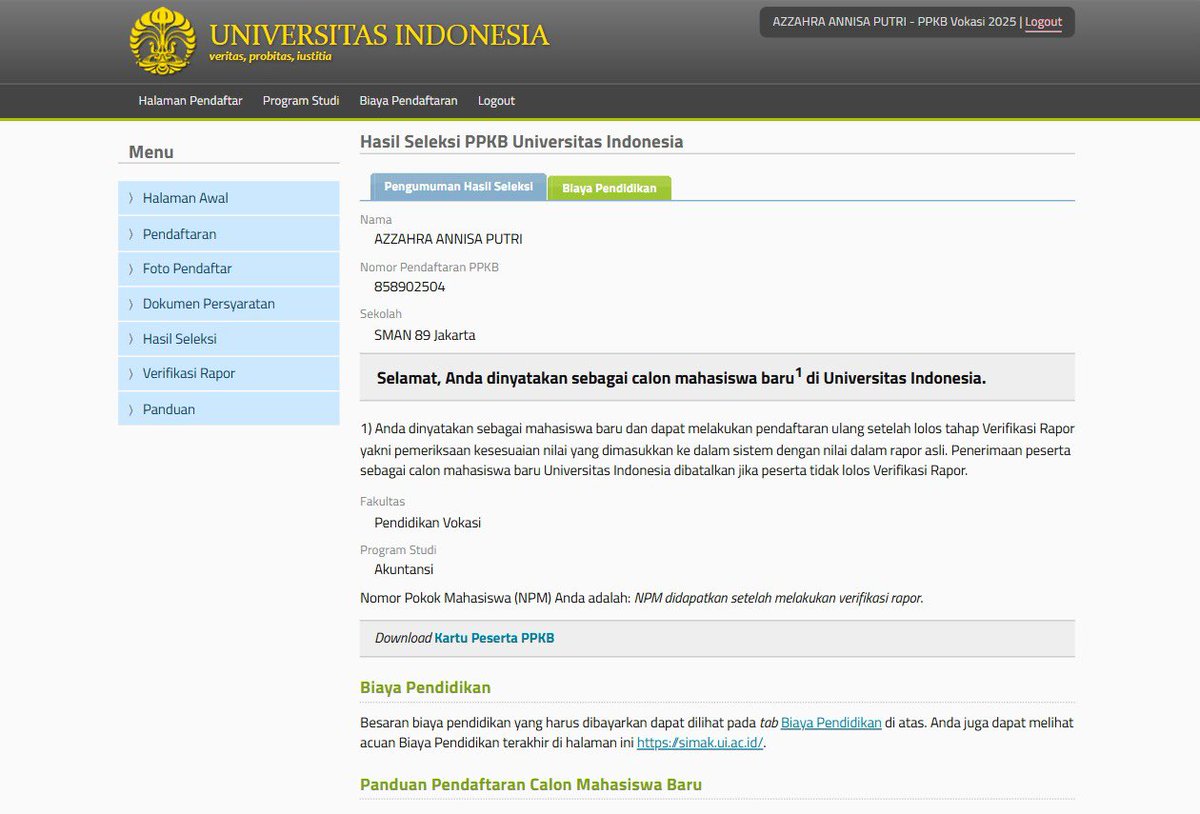Click the Hasil Seleksi PPKB Universitas Indonesia heading
This screenshot has height=814, width=1200.
[522, 142]
